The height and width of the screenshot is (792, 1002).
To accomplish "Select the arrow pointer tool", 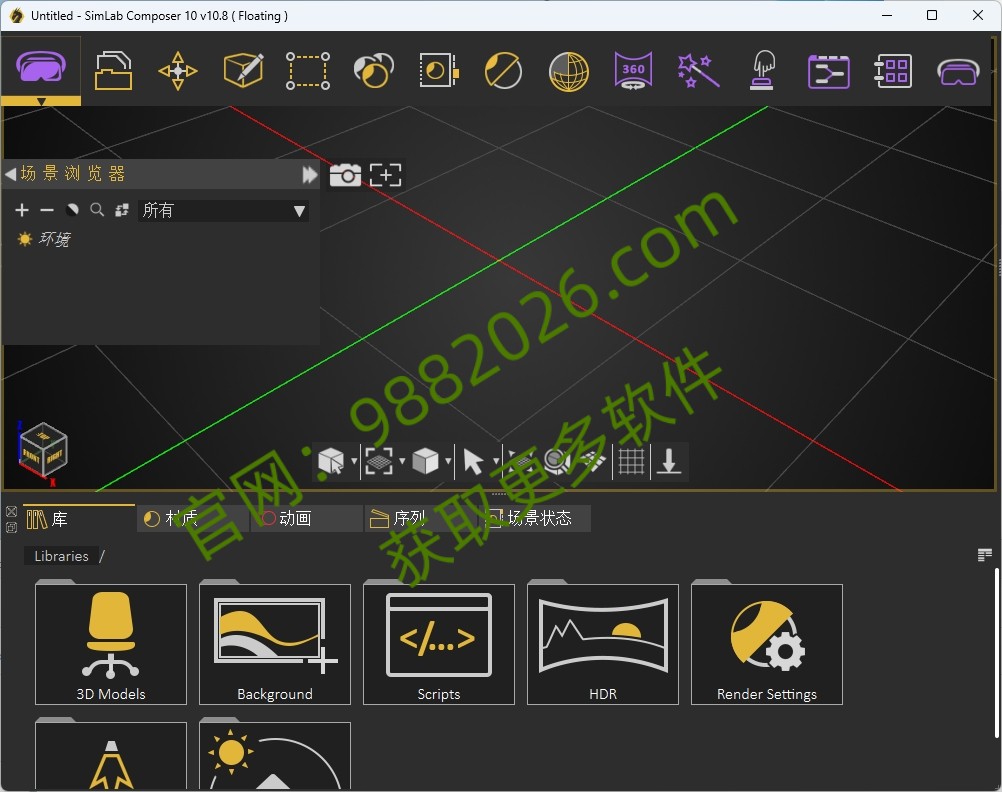I will tap(473, 461).
